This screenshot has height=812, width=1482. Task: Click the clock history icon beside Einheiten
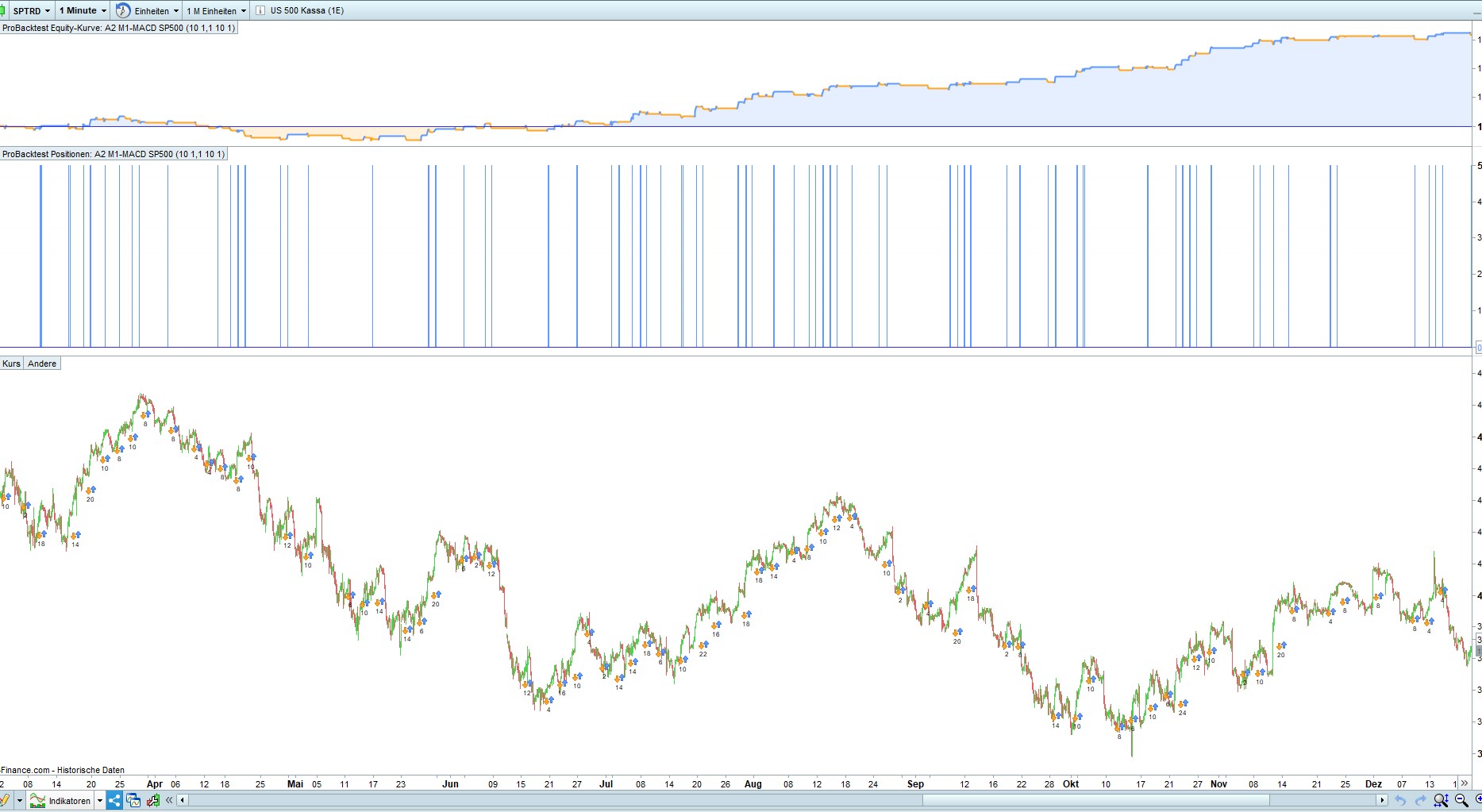point(123,11)
